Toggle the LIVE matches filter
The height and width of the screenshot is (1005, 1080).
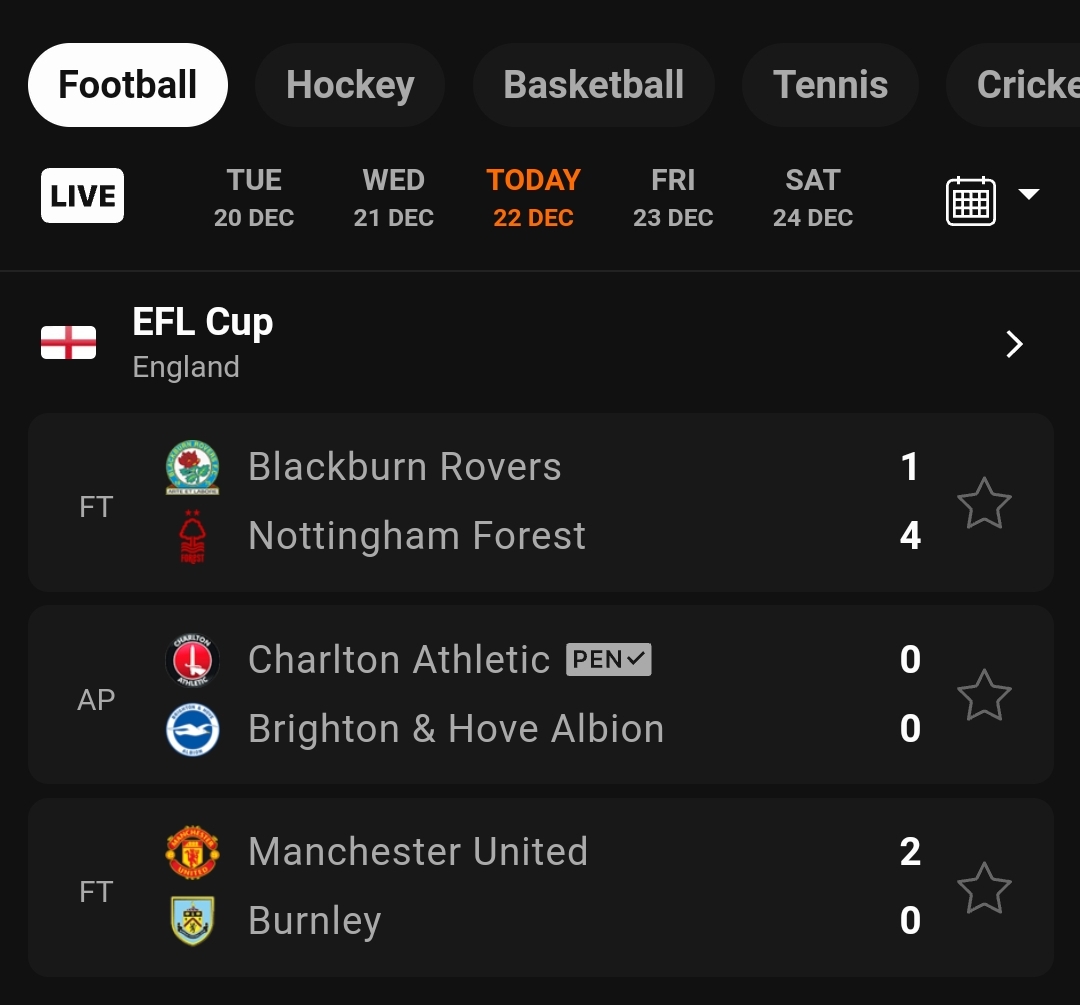coord(83,196)
